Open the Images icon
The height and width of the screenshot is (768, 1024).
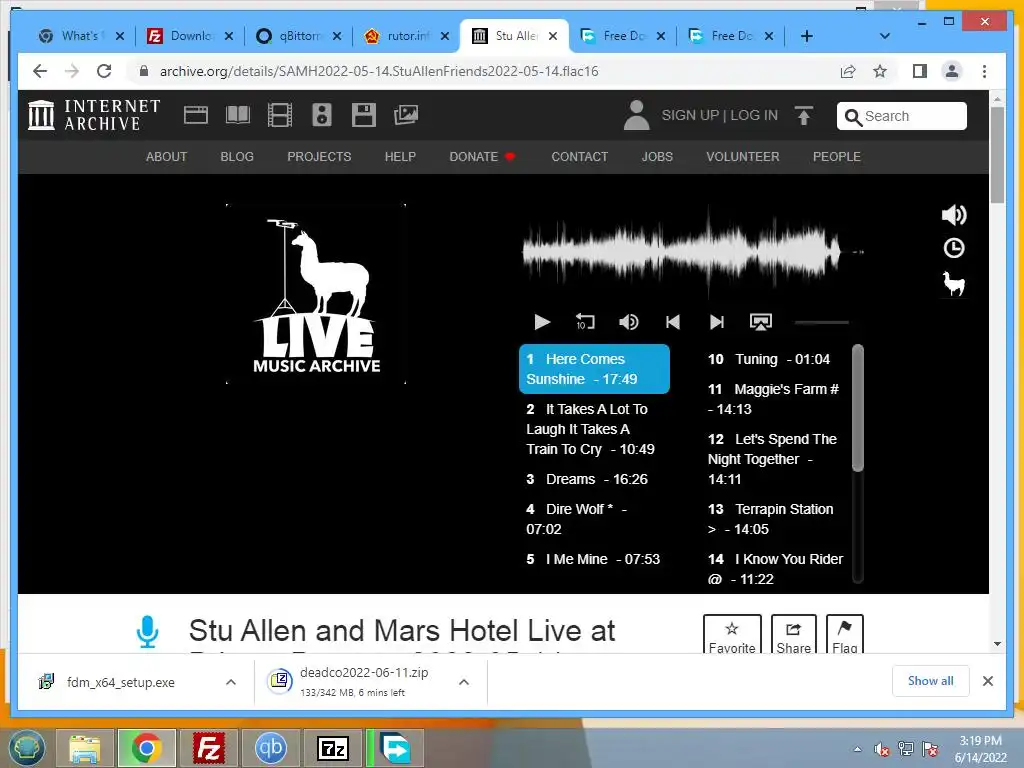(x=406, y=115)
